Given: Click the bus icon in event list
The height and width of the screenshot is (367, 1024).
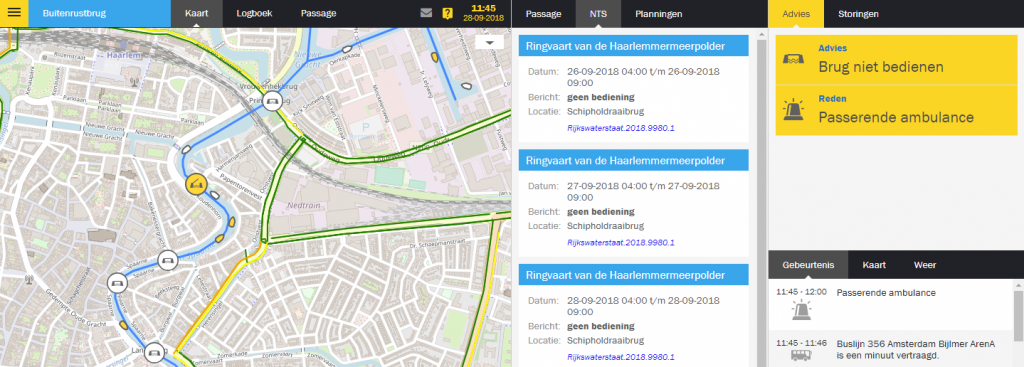Looking at the screenshot, I should 800,356.
